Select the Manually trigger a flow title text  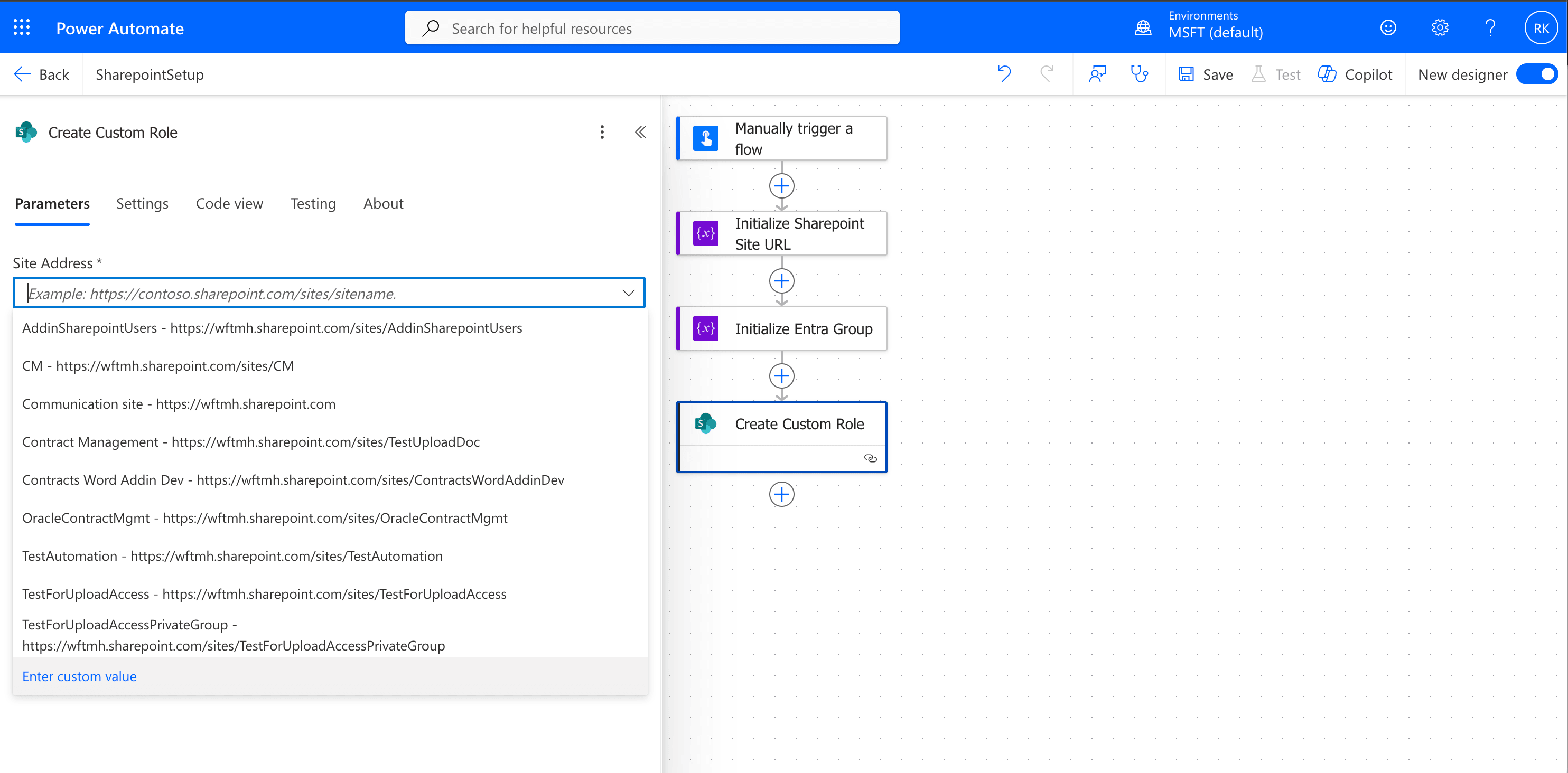[x=794, y=139]
